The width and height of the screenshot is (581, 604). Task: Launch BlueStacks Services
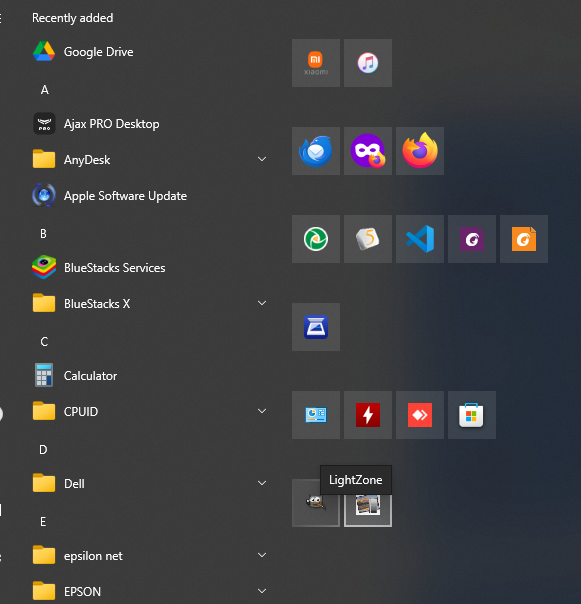(150, 267)
